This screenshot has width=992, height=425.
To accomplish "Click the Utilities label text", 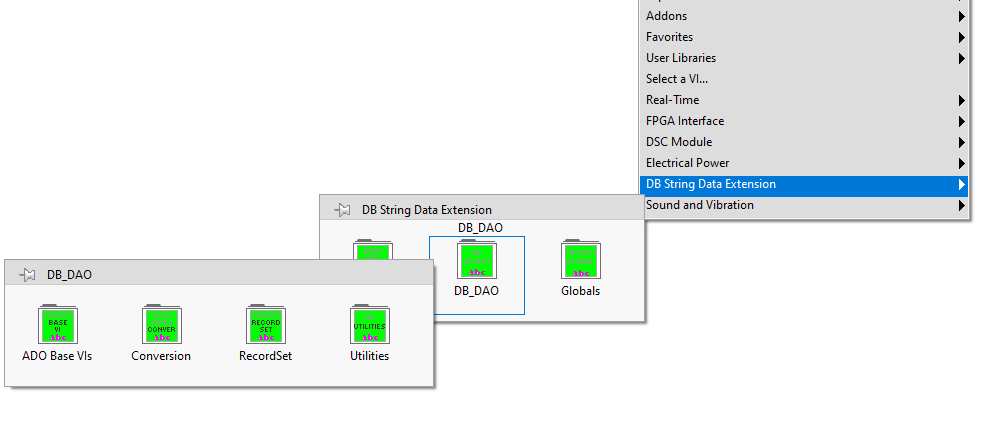I will coord(369,356).
